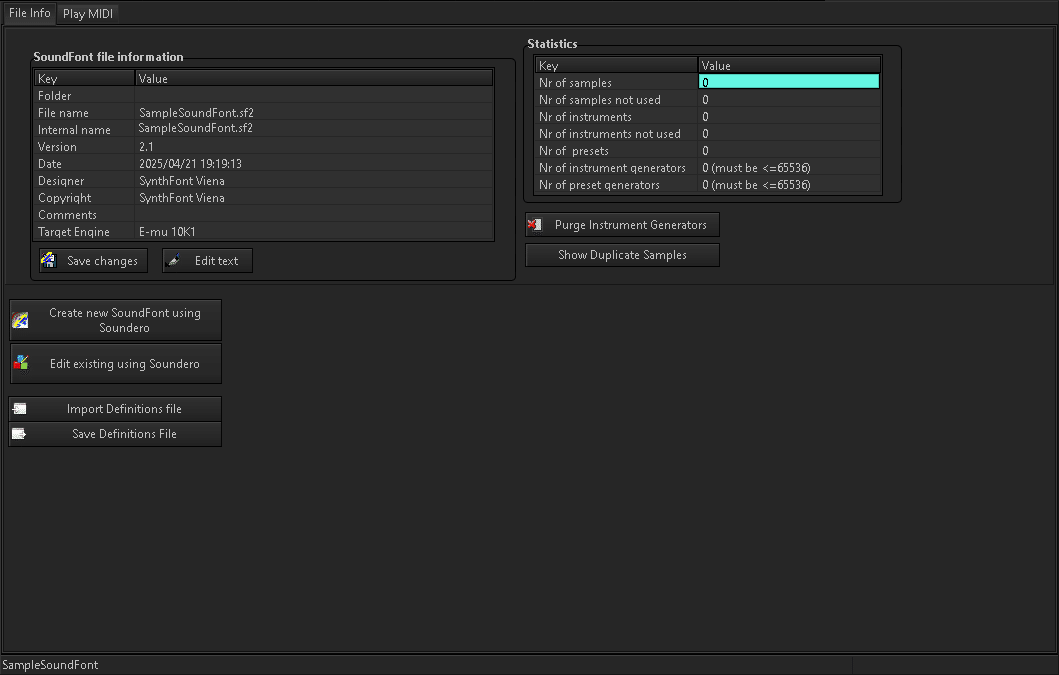The image size is (1059, 675).
Task: Click the Save changes button
Action: pyautogui.click(x=91, y=260)
